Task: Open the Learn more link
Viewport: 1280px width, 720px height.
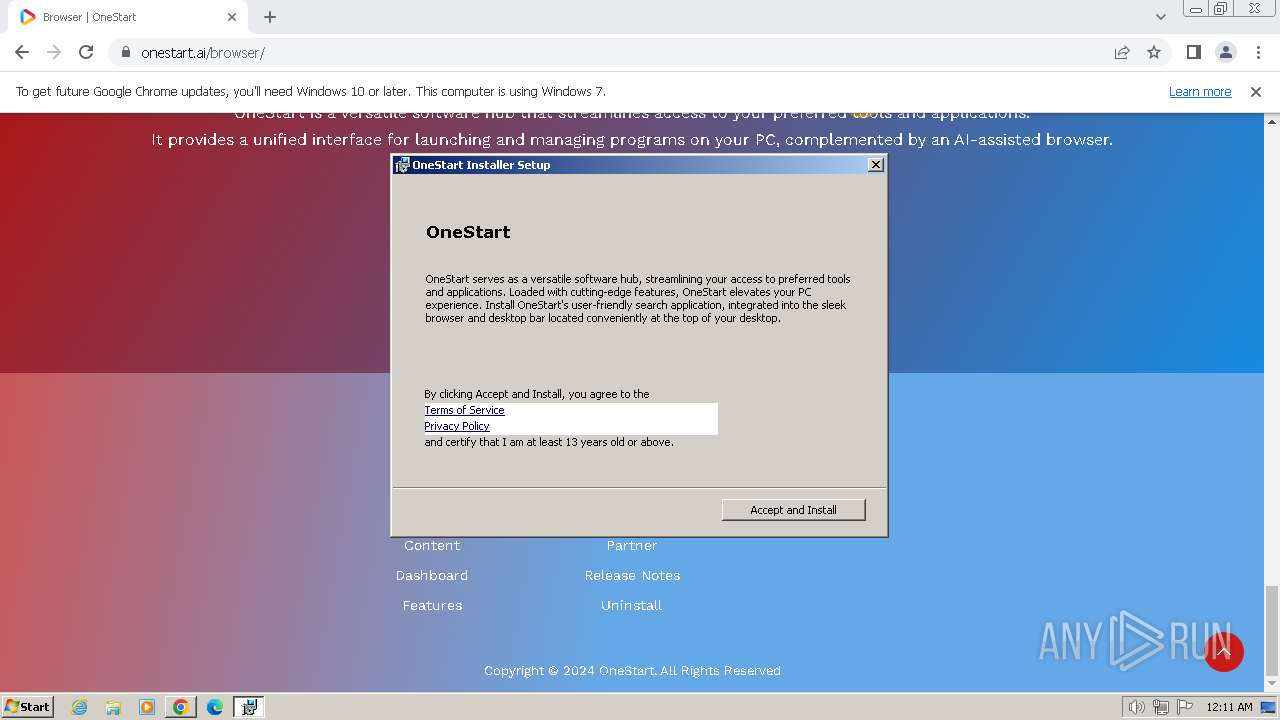Action: (x=1200, y=92)
